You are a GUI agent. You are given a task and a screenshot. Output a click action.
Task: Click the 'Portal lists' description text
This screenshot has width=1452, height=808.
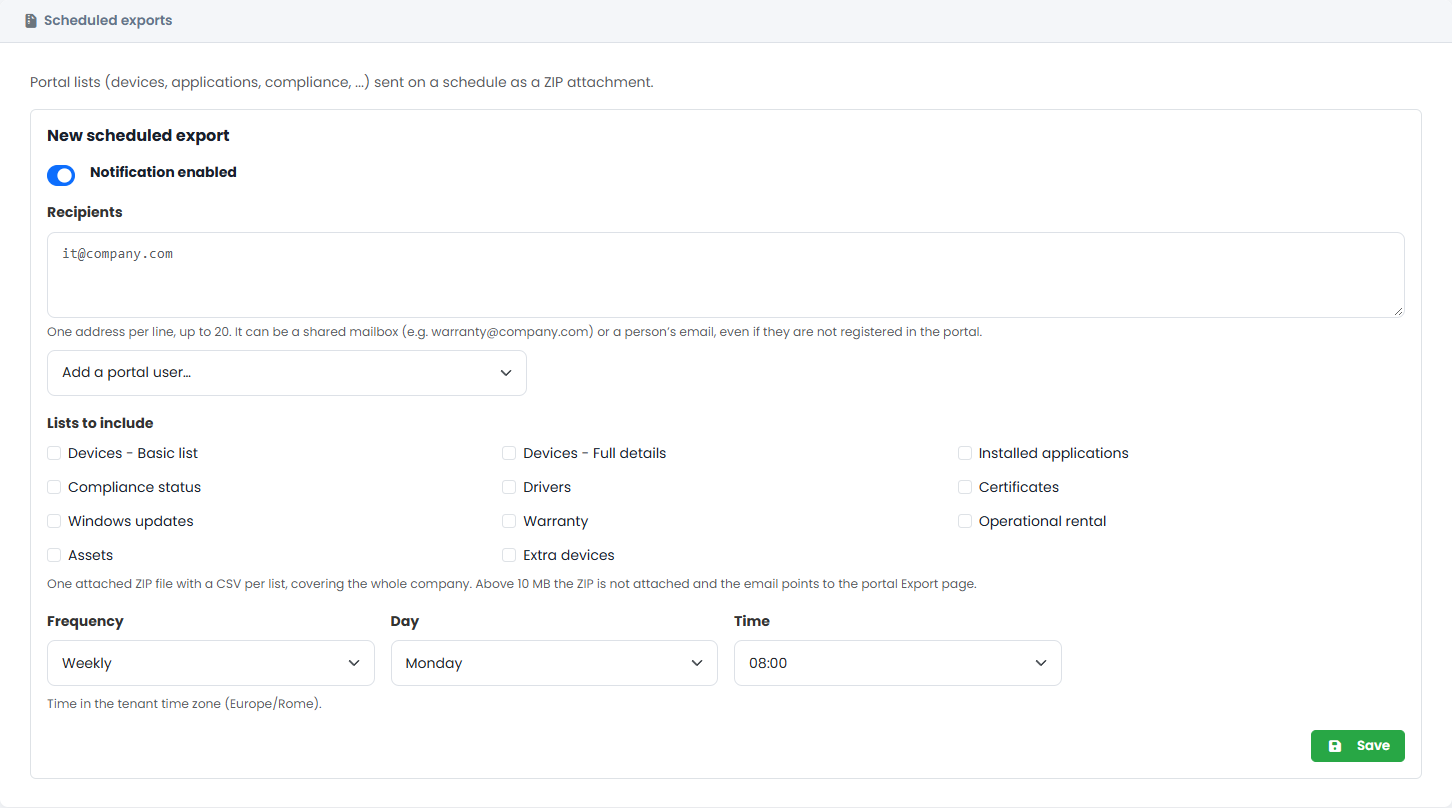click(342, 82)
